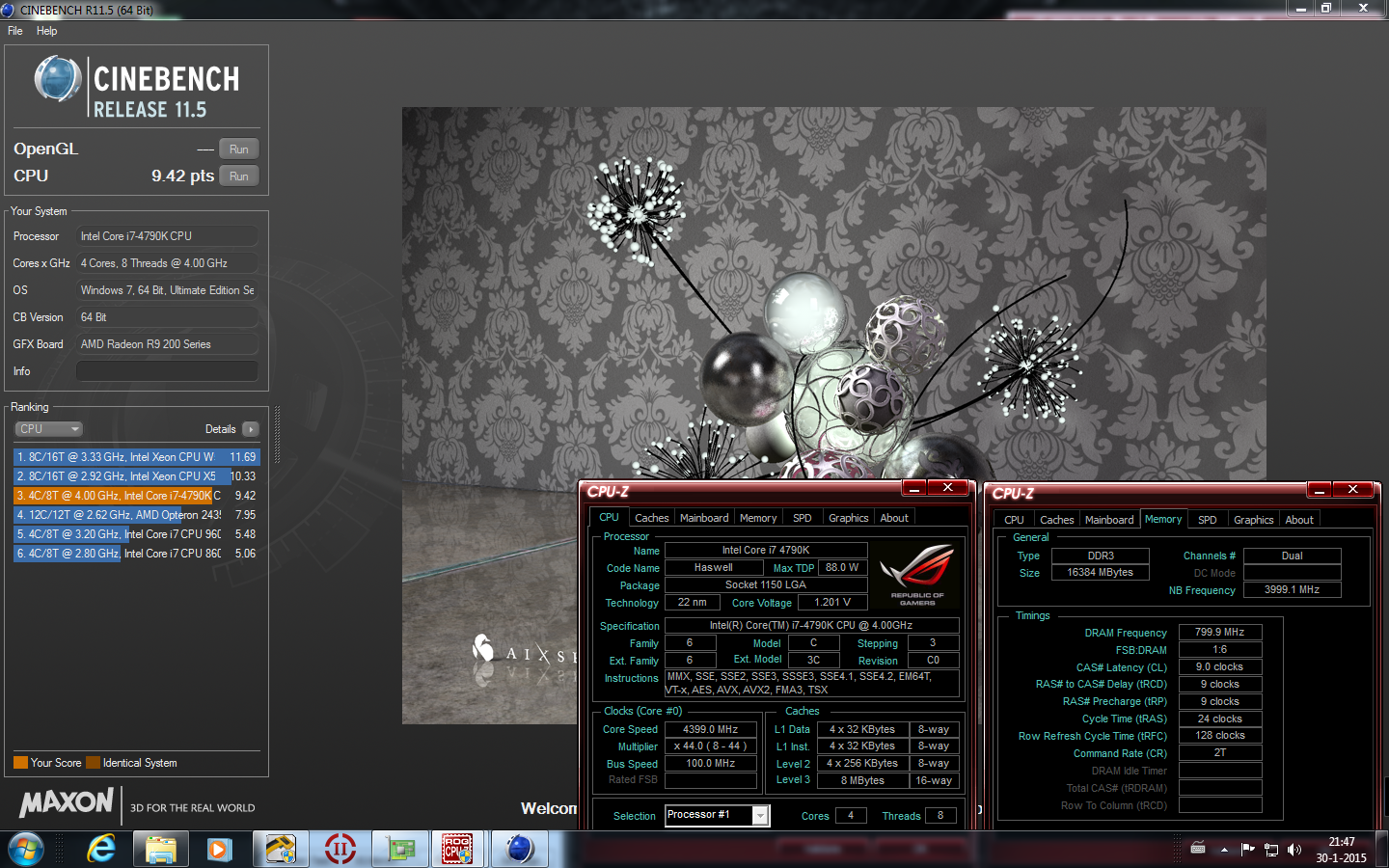Open Caches tab in left CPU-Z window

651,518
